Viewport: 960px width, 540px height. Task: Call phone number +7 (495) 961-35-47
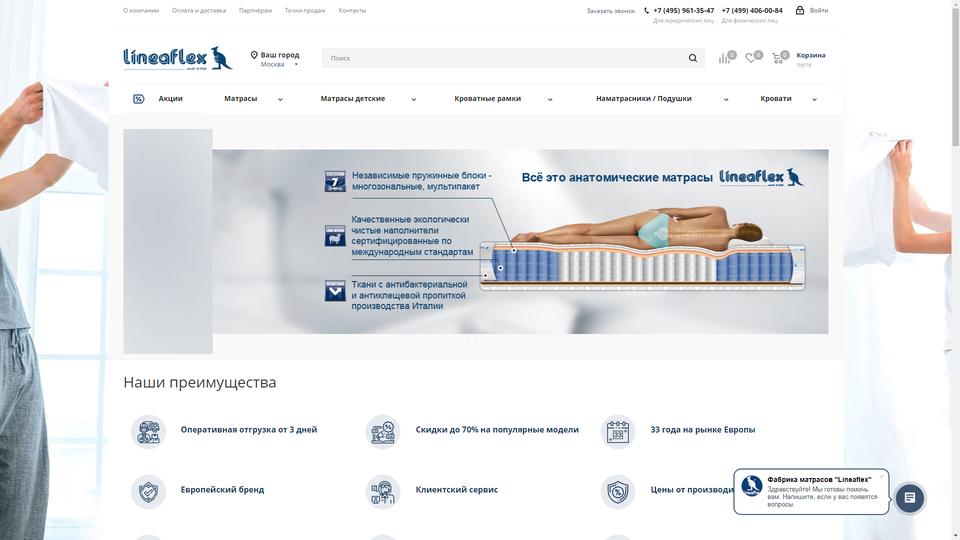683,10
